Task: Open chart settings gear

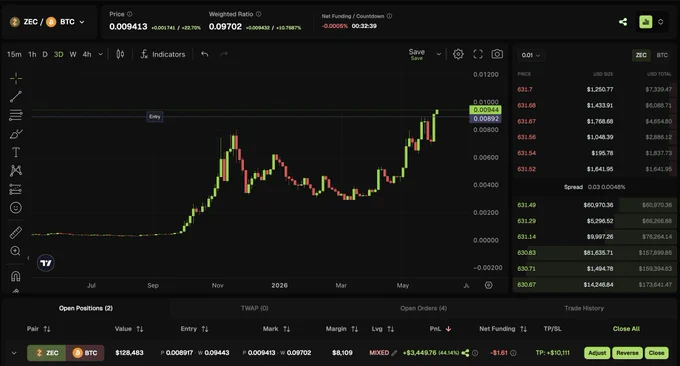Action: coord(458,54)
